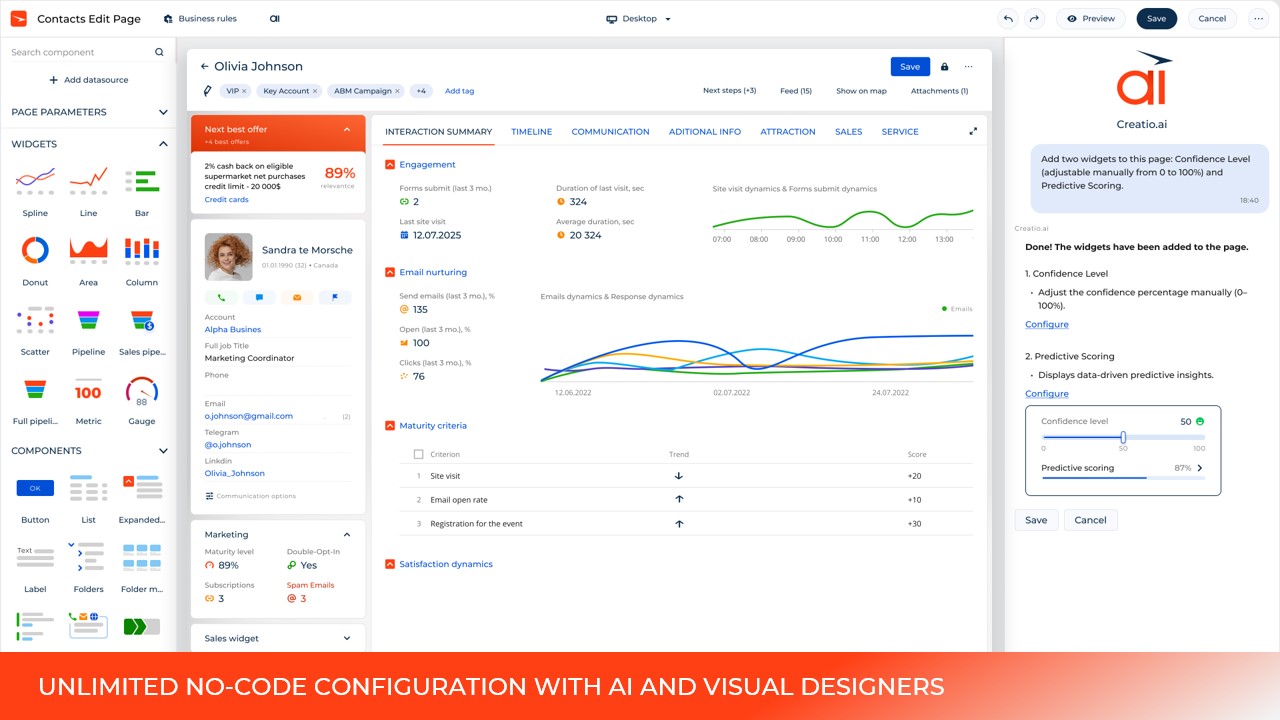Check the Criterion header checkbox
Image resolution: width=1280 pixels, height=720 pixels.
(418, 454)
